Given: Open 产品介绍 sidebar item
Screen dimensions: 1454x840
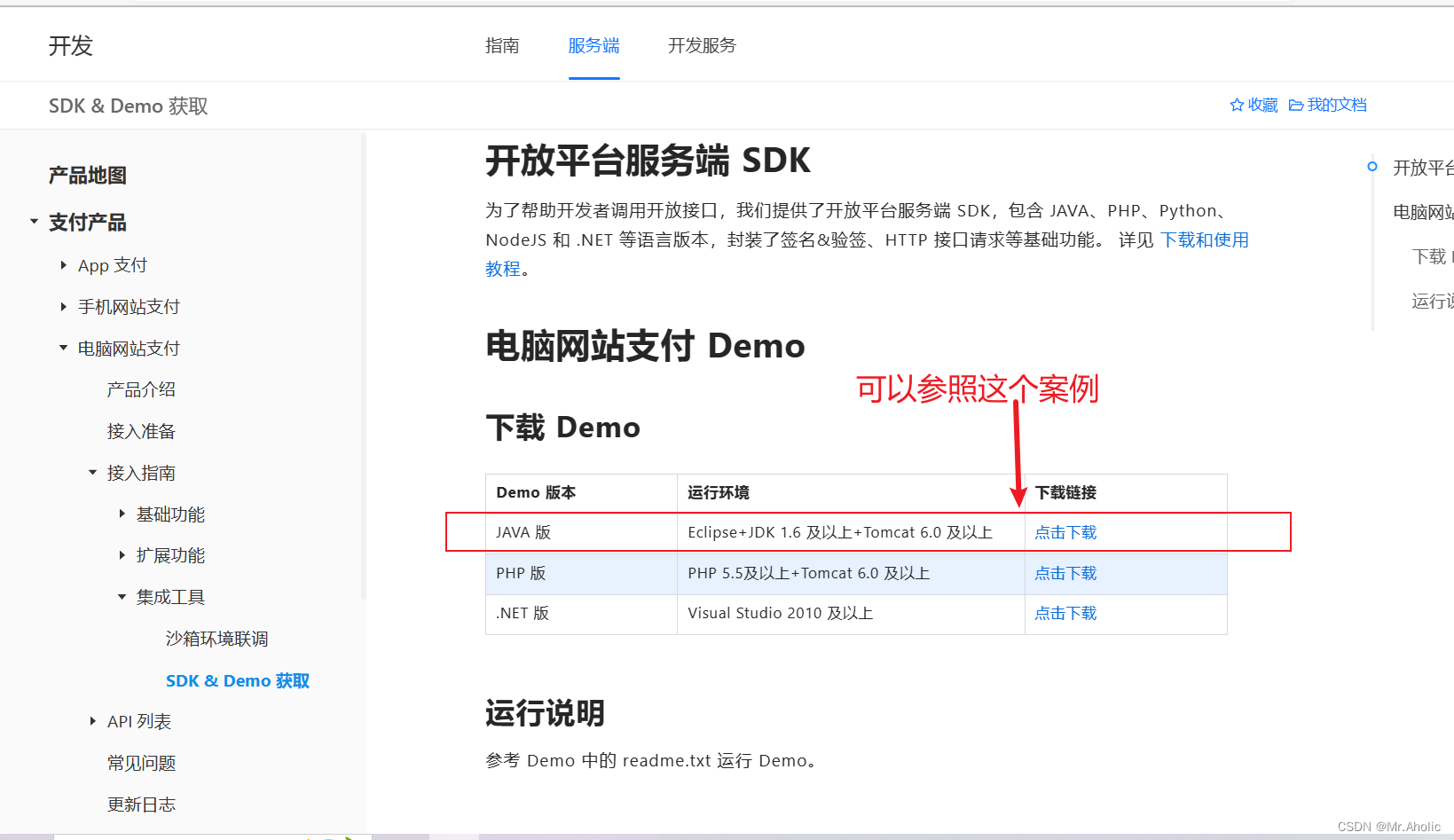Looking at the screenshot, I should (141, 389).
